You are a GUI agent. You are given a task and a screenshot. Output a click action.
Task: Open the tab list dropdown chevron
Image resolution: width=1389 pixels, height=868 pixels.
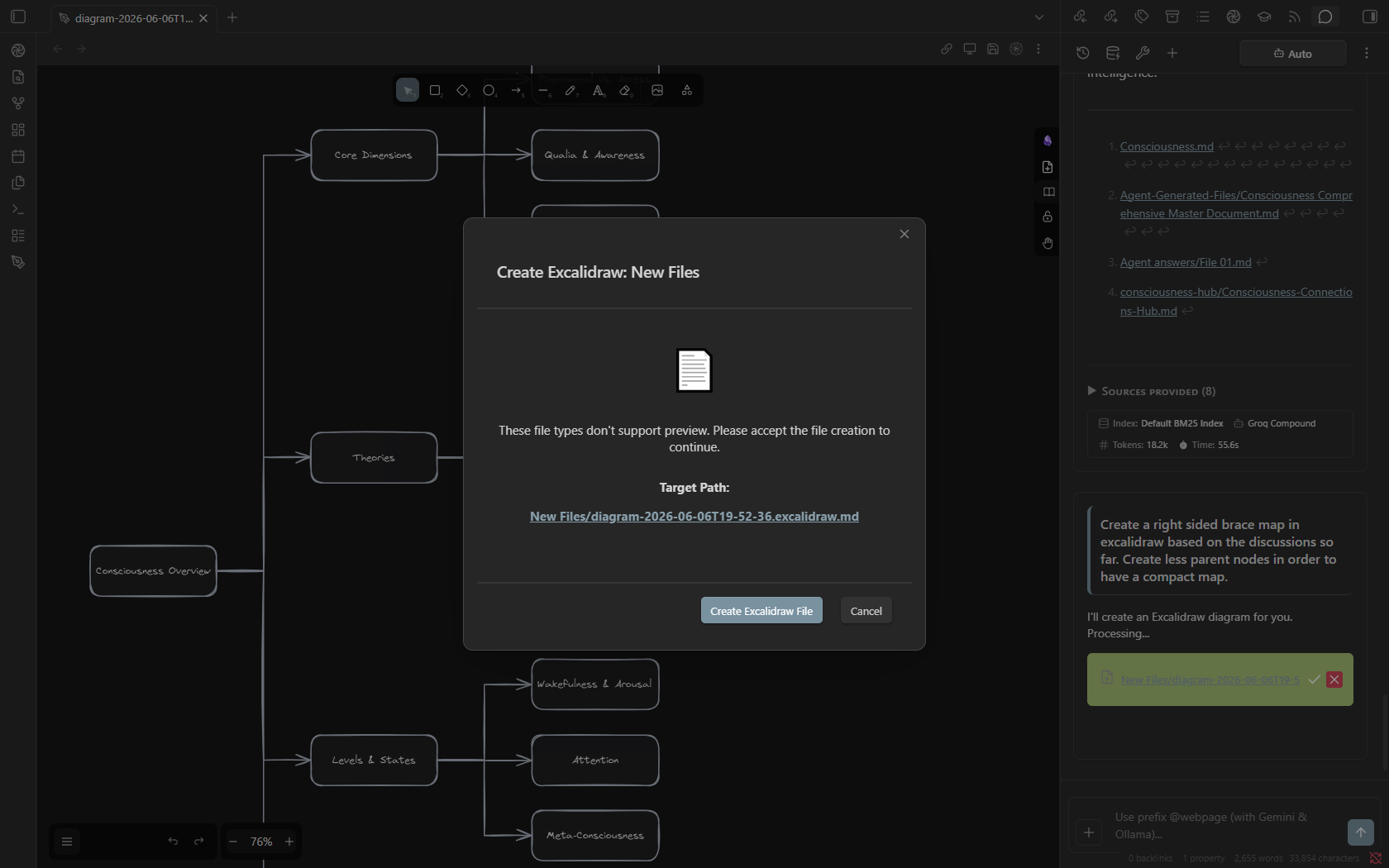[1039, 17]
